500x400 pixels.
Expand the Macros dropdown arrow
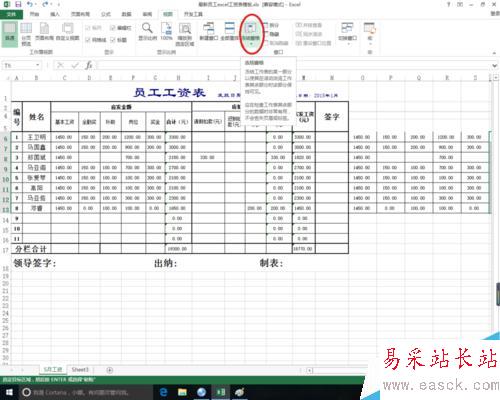(x=370, y=44)
